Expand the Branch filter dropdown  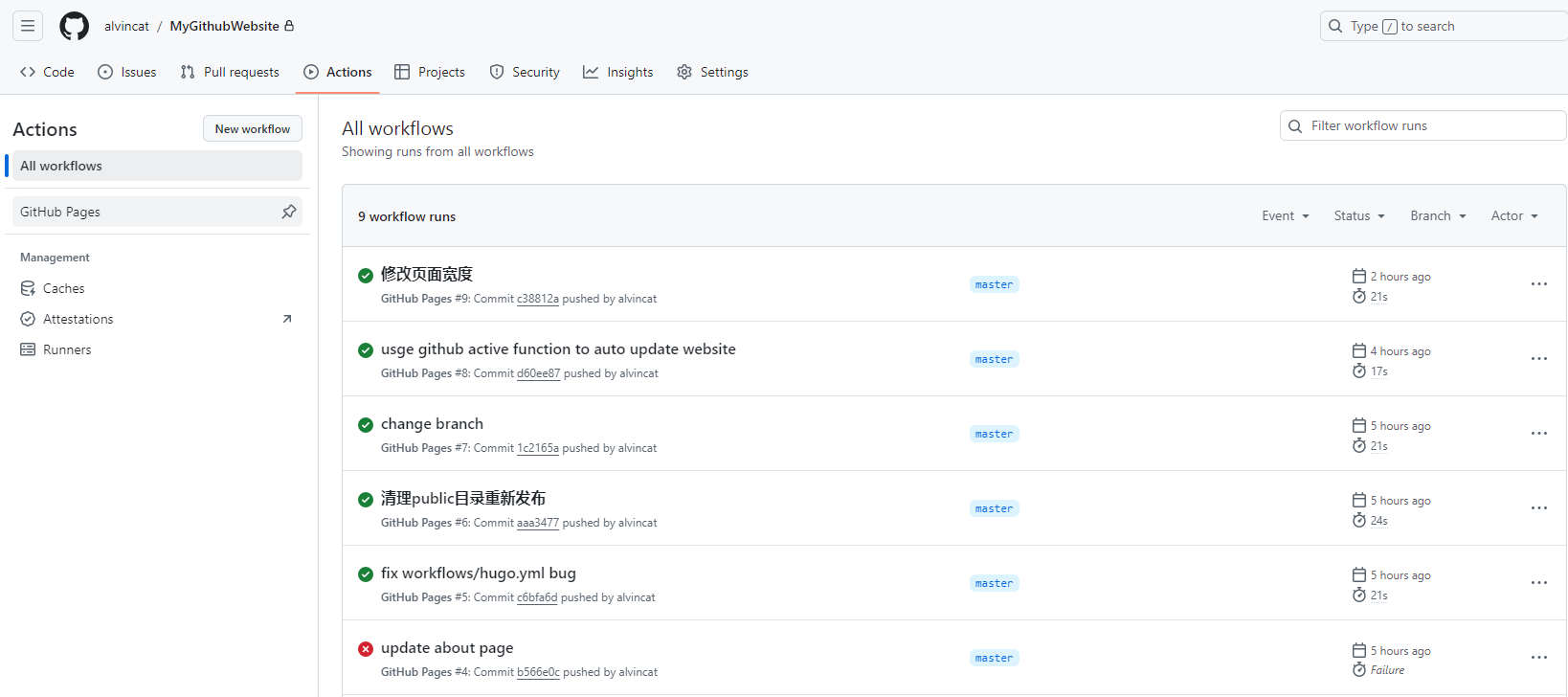pos(1438,216)
